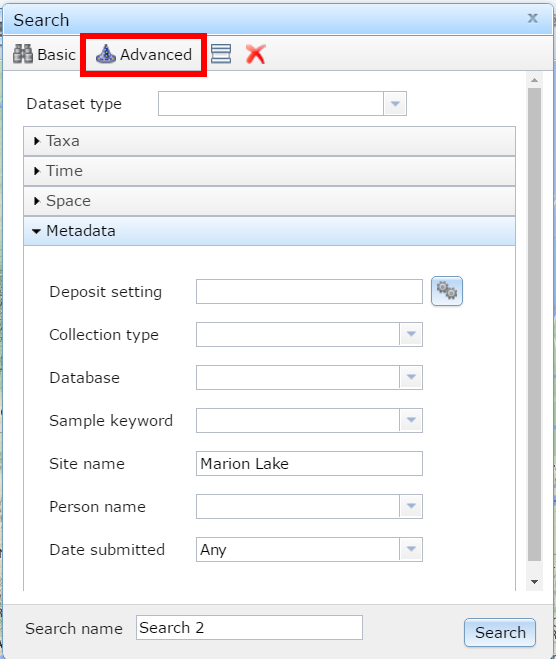Click the Site name field containing Marion Lake
The image size is (556, 659).
click(309, 464)
